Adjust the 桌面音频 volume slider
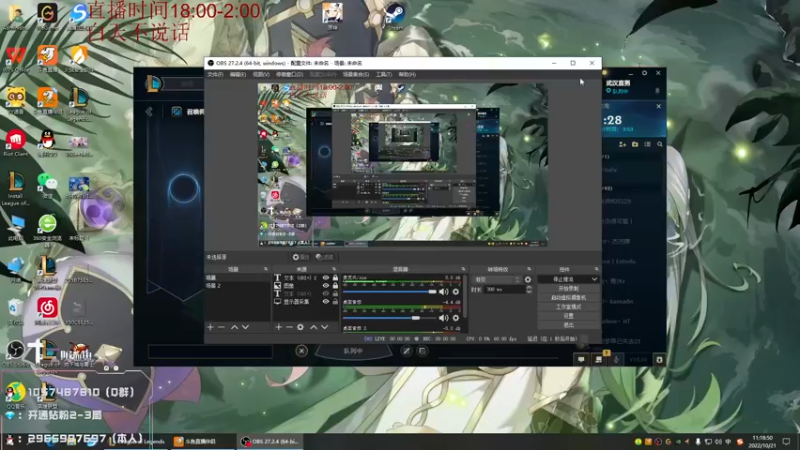The height and width of the screenshot is (450, 800). (389, 318)
